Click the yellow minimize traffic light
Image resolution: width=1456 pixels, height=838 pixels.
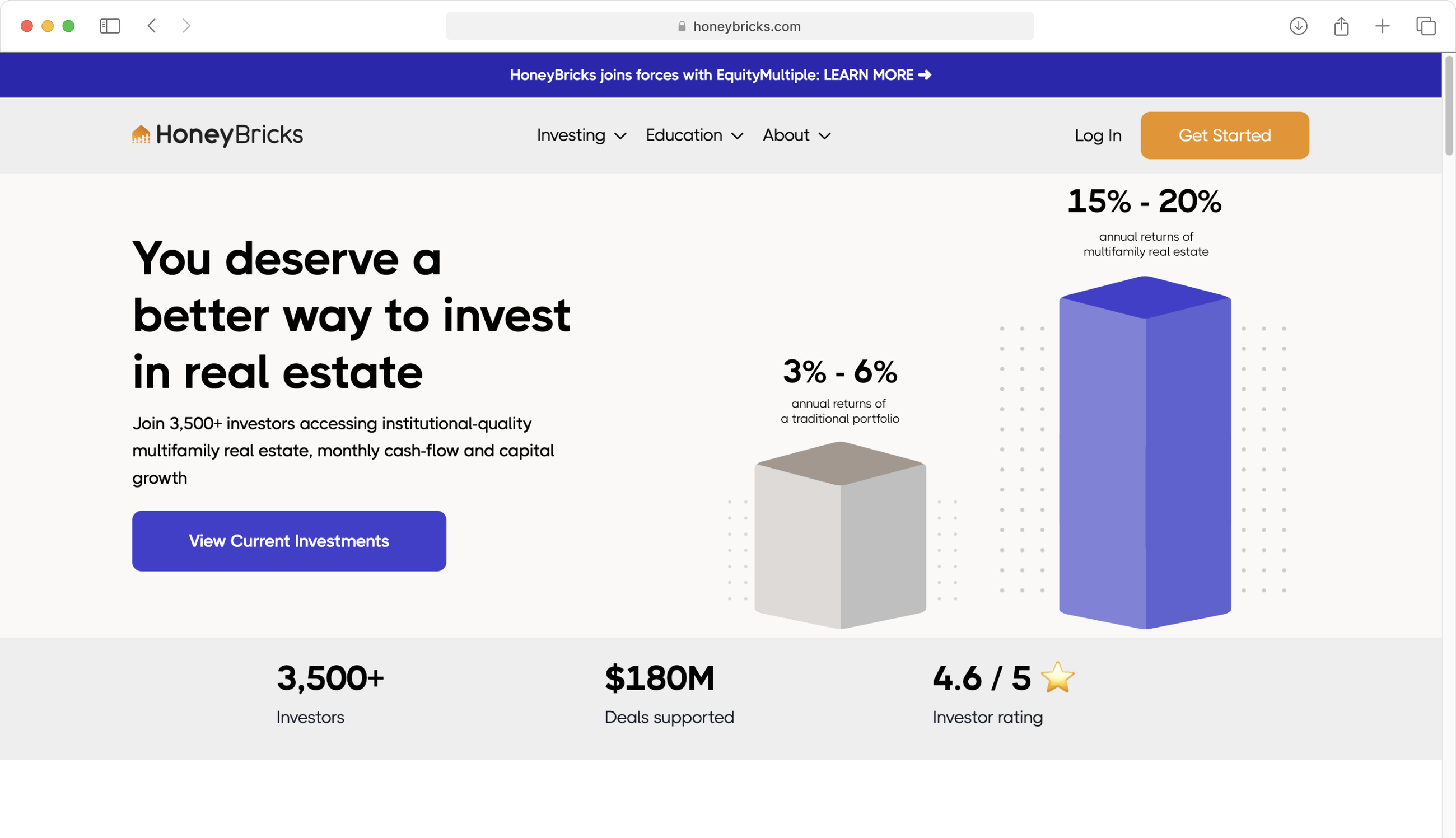tap(47, 26)
